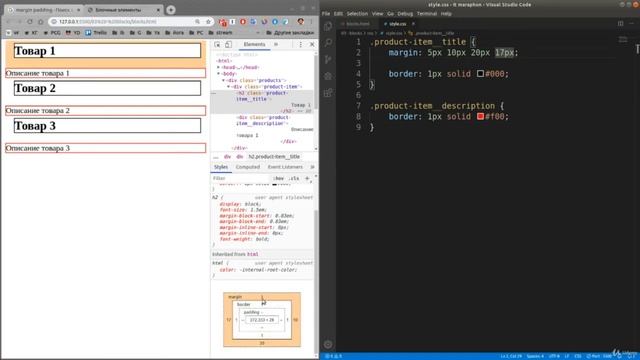Open the Debug menu
This screenshot has width=640, height=360.
(405, 13)
